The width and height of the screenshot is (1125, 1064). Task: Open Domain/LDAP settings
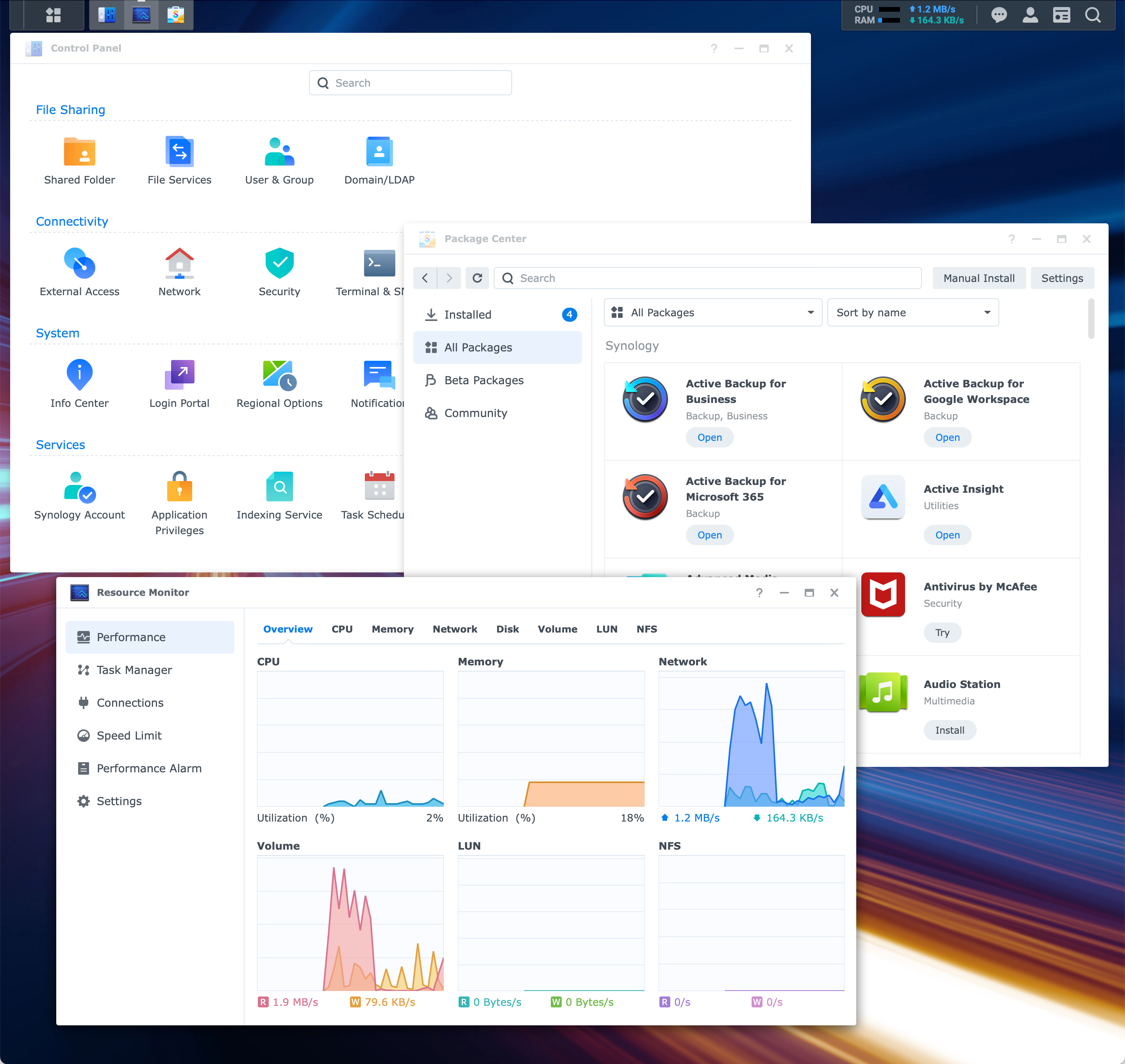(x=380, y=161)
